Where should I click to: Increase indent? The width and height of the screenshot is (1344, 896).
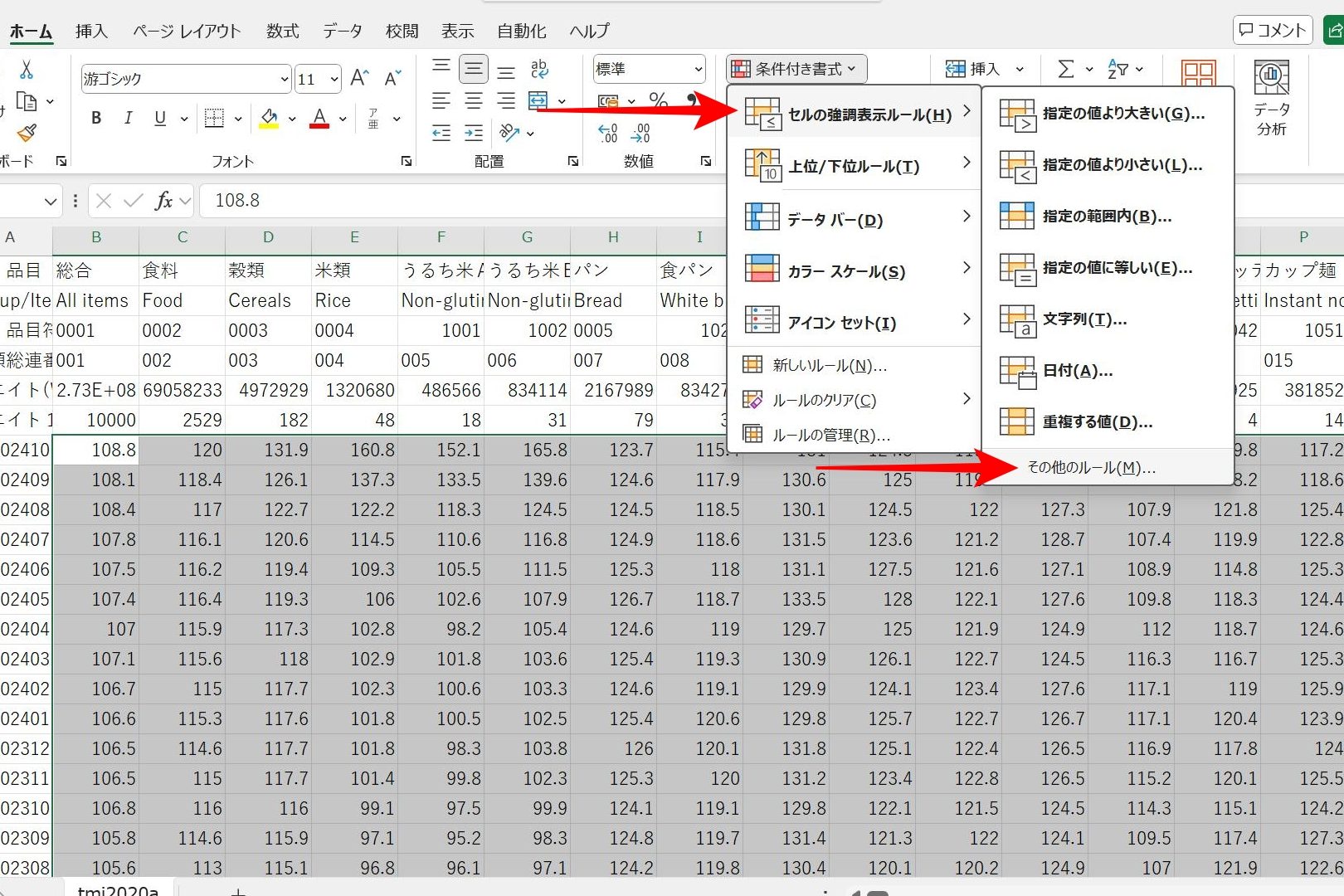[474, 133]
